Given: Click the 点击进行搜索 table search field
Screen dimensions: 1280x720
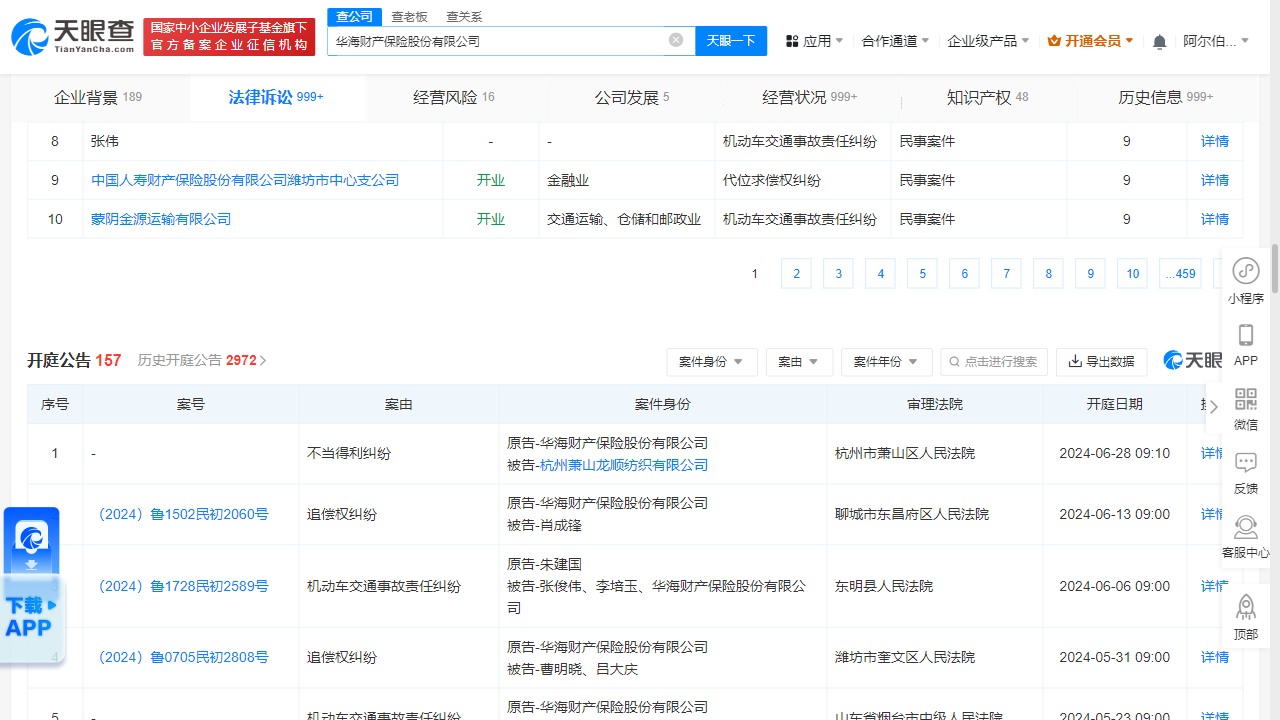Looking at the screenshot, I should pyautogui.click(x=994, y=362).
